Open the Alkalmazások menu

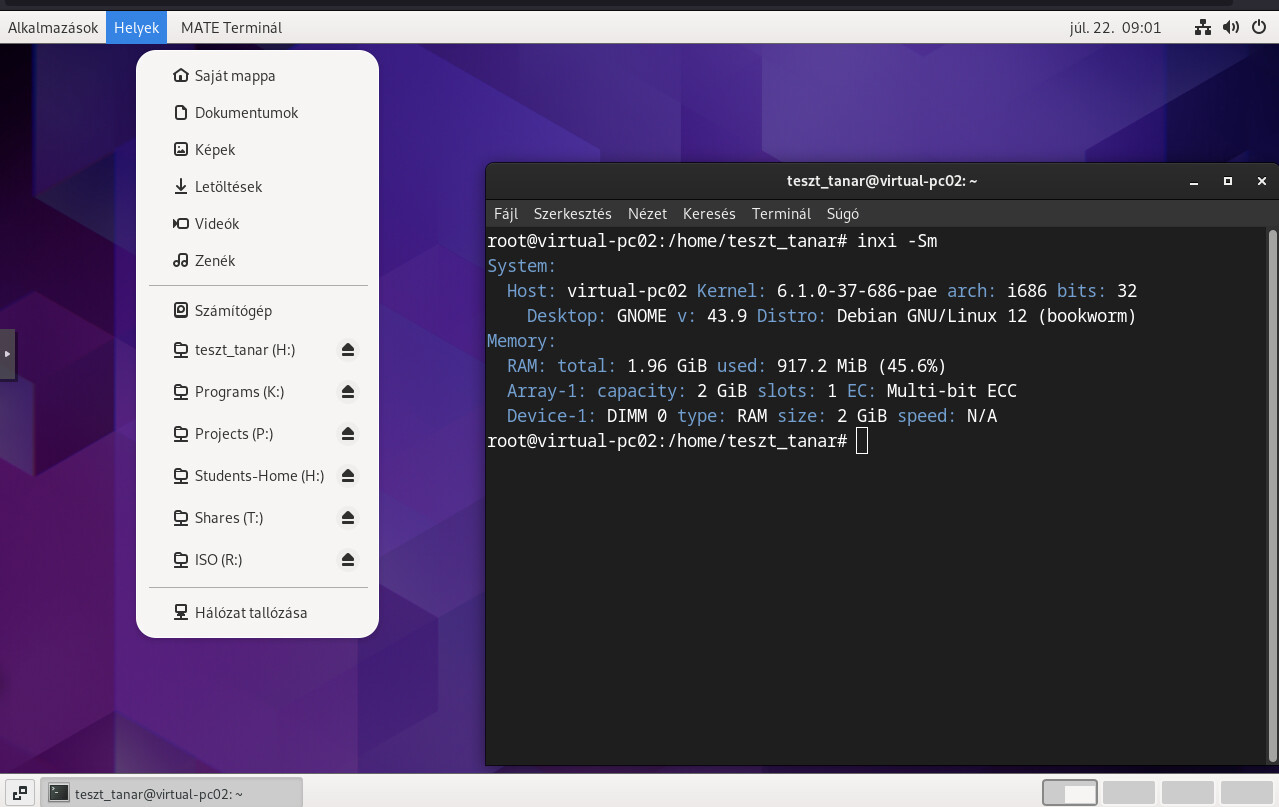coord(53,28)
